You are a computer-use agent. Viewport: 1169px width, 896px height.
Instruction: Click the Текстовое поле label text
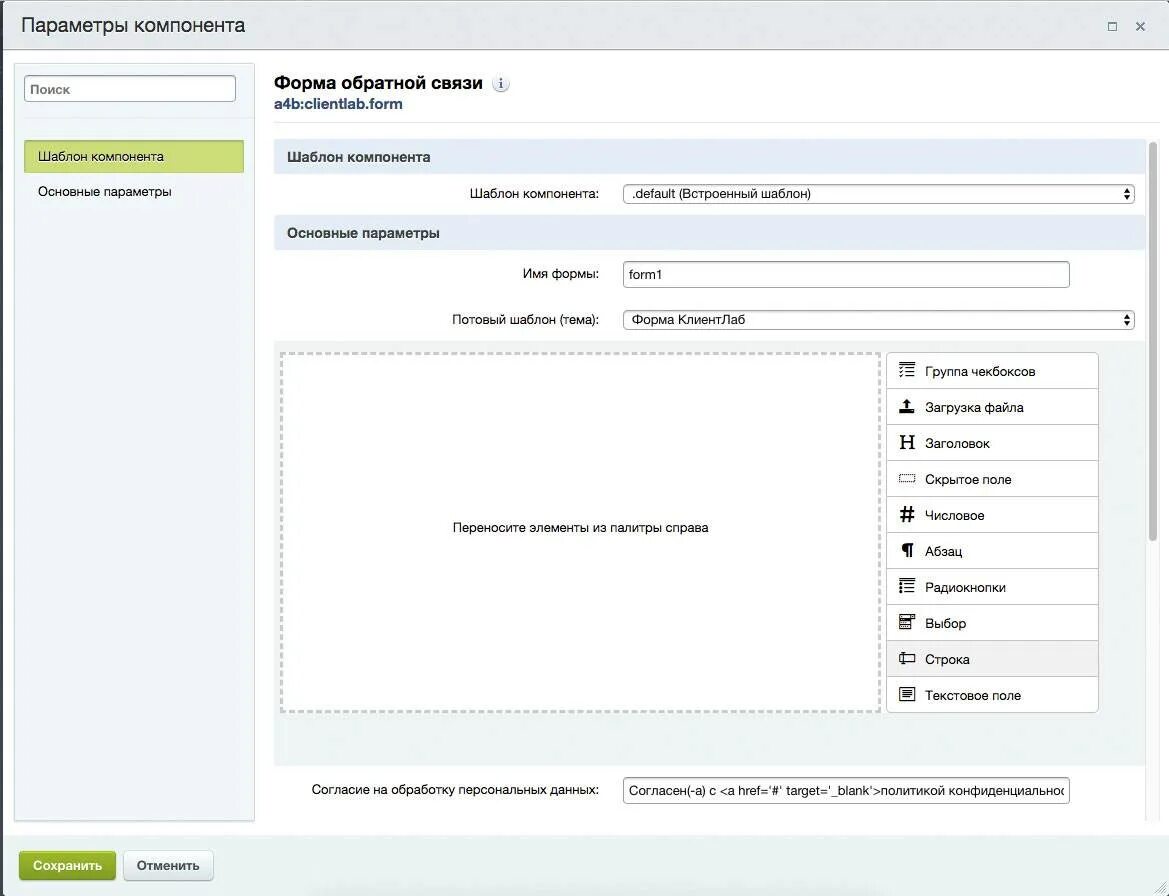[x=972, y=695]
